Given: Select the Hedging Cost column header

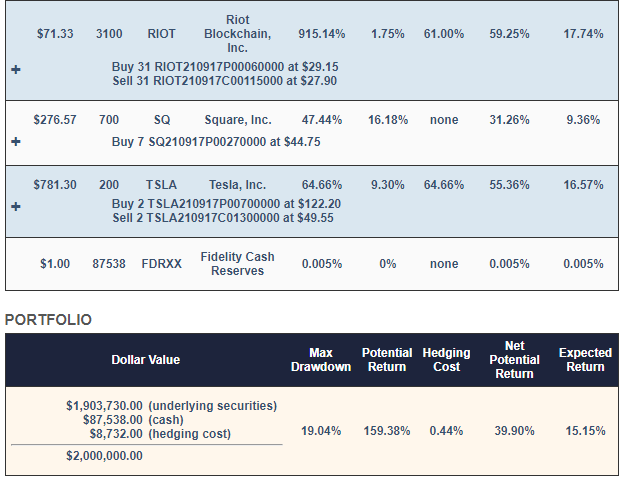Looking at the screenshot, I should pyautogui.click(x=446, y=360).
